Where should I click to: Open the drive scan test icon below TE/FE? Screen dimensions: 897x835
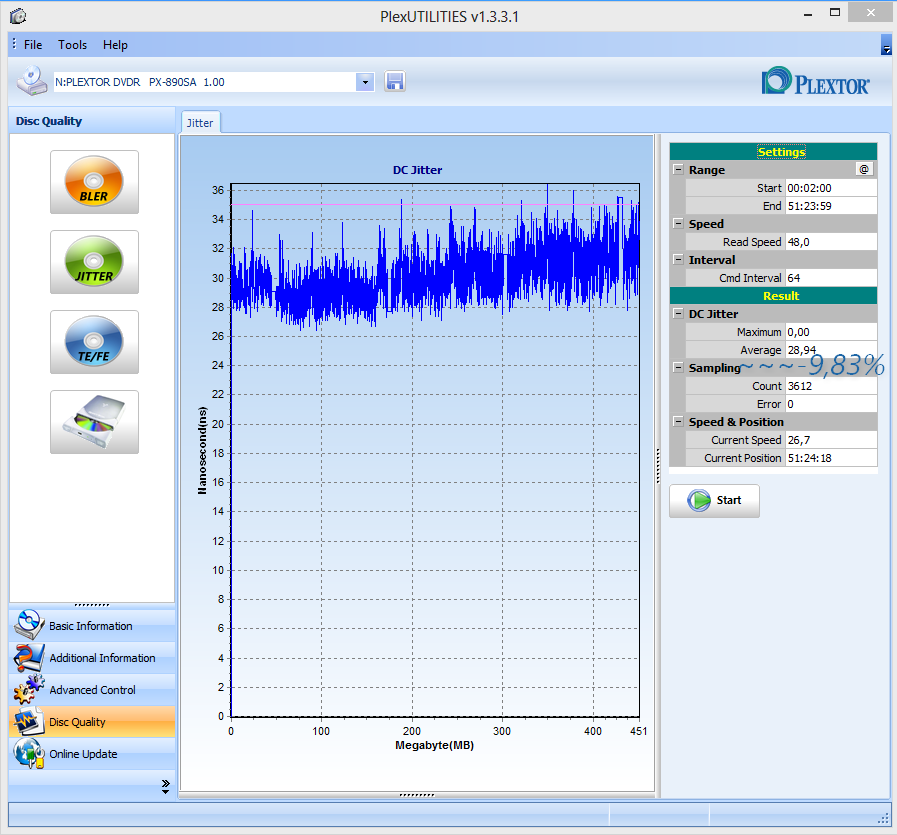(x=94, y=422)
